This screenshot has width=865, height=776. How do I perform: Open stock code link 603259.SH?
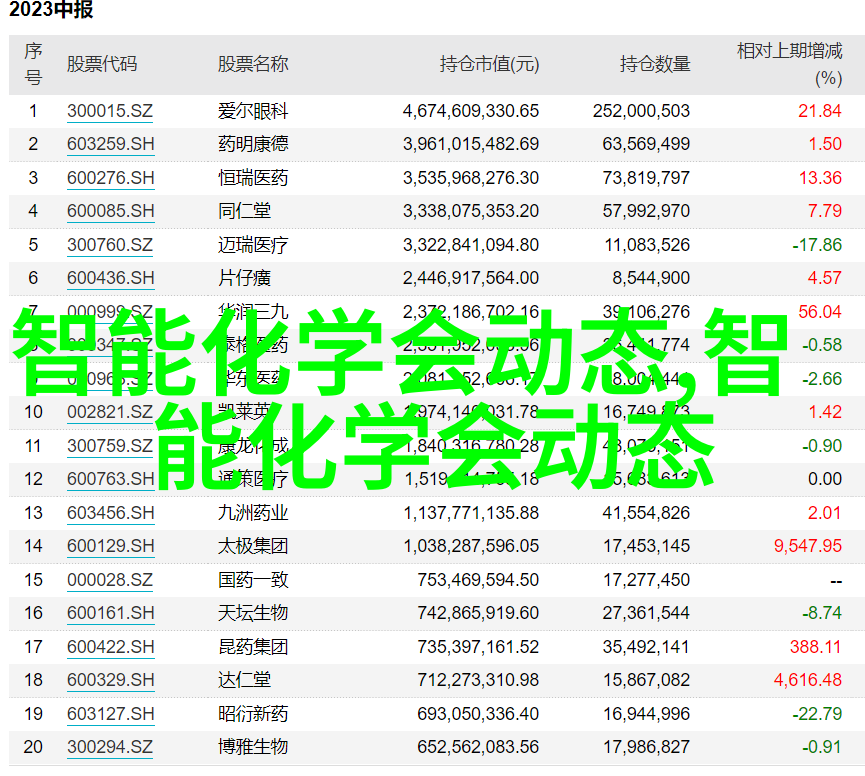(x=110, y=145)
